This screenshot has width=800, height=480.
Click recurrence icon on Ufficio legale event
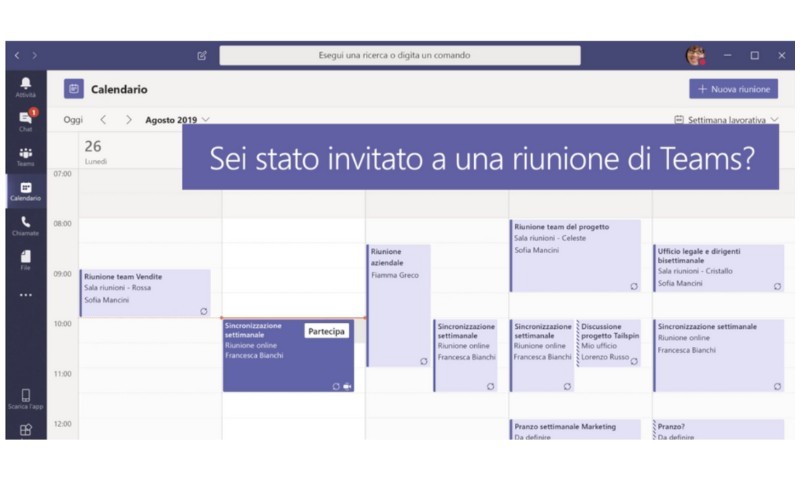[x=777, y=287]
